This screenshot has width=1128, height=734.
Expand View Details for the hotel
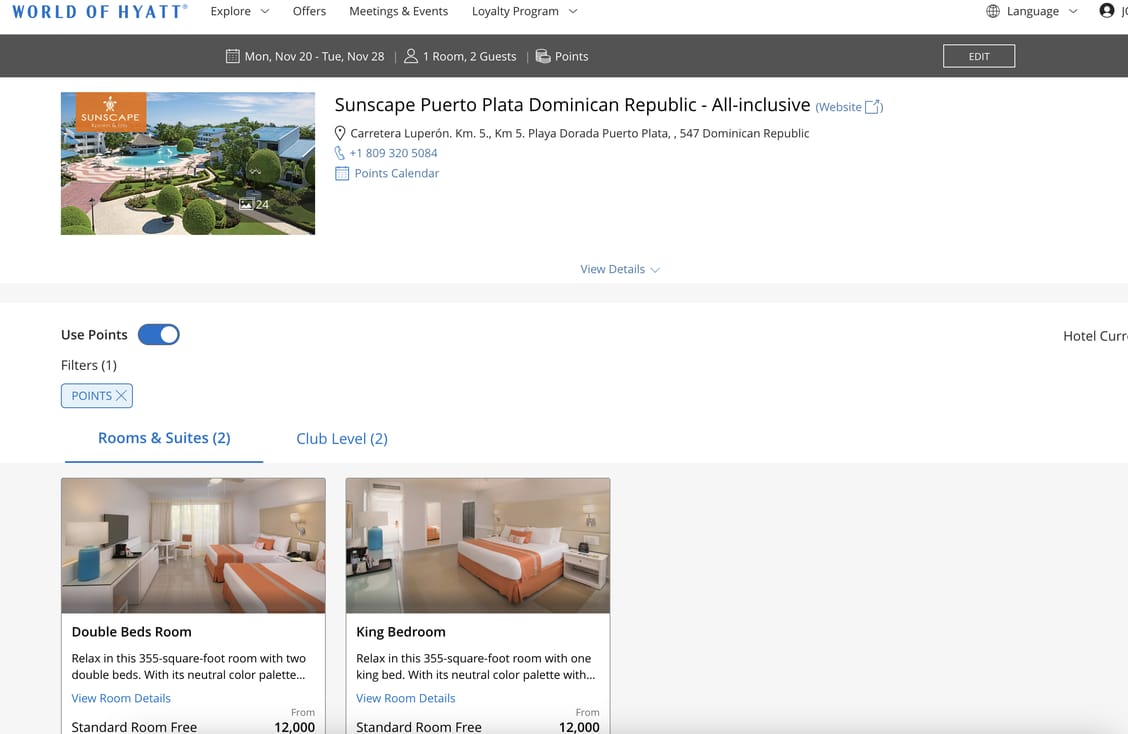[x=620, y=269]
